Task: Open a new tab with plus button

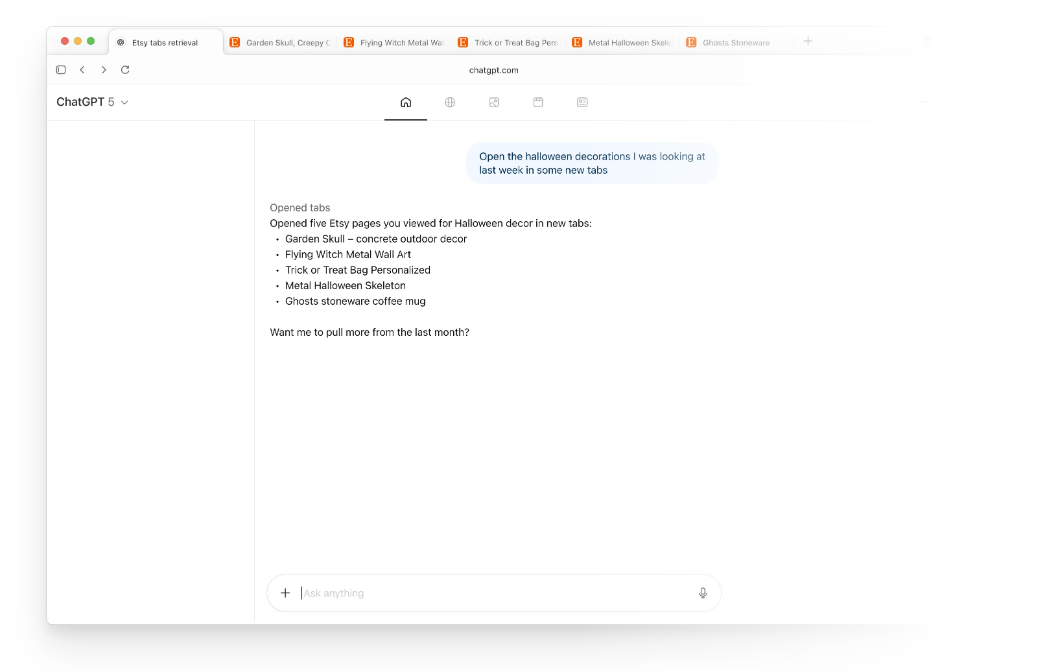Action: tap(808, 42)
